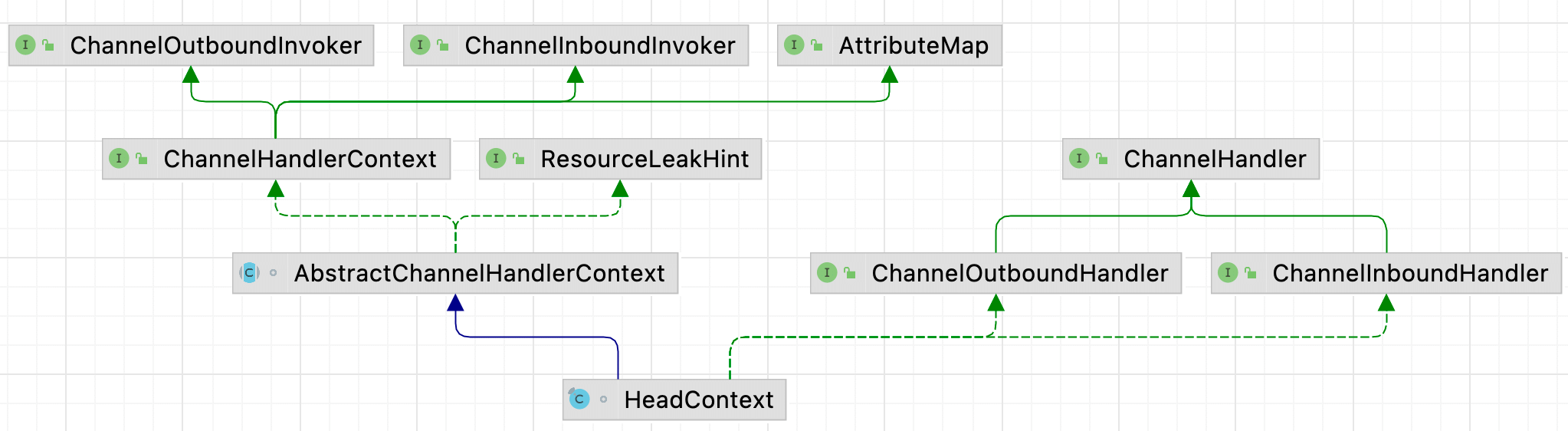This screenshot has width=1568, height=431.
Task: Click the interface icon beside ChannelInboundInvoker
Action: coord(420,45)
